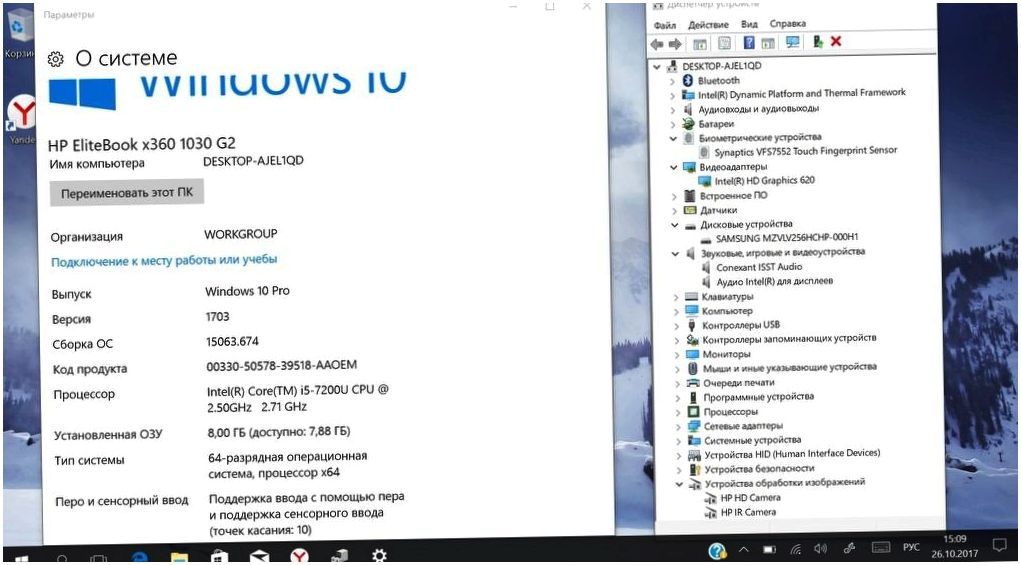
Task: Expand Intel(R) Dynamic Platform and Thermal Framework
Action: click(x=673, y=96)
